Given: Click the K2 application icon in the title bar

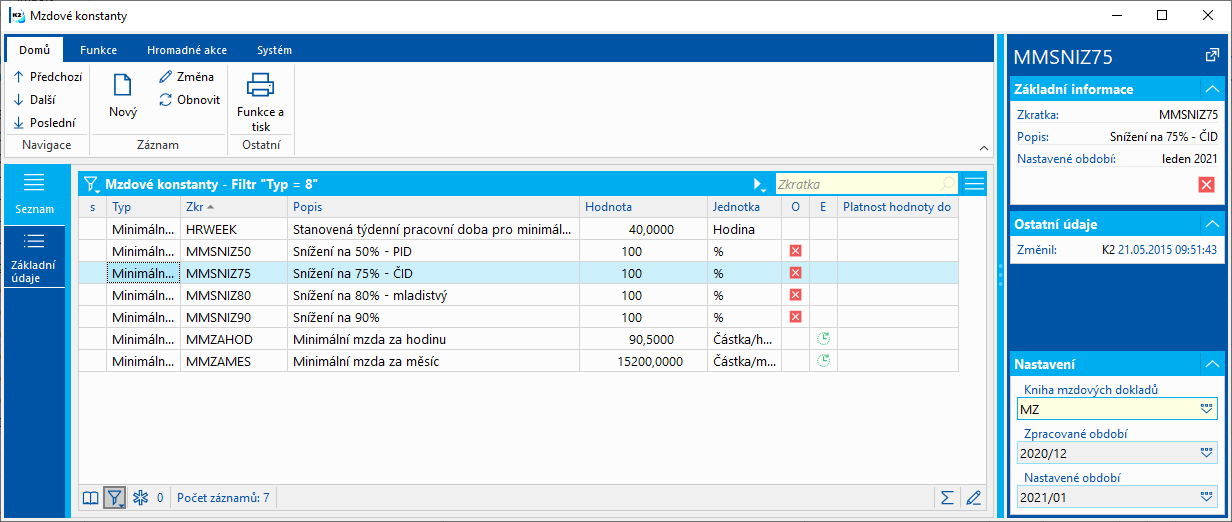Looking at the screenshot, I should (x=16, y=16).
